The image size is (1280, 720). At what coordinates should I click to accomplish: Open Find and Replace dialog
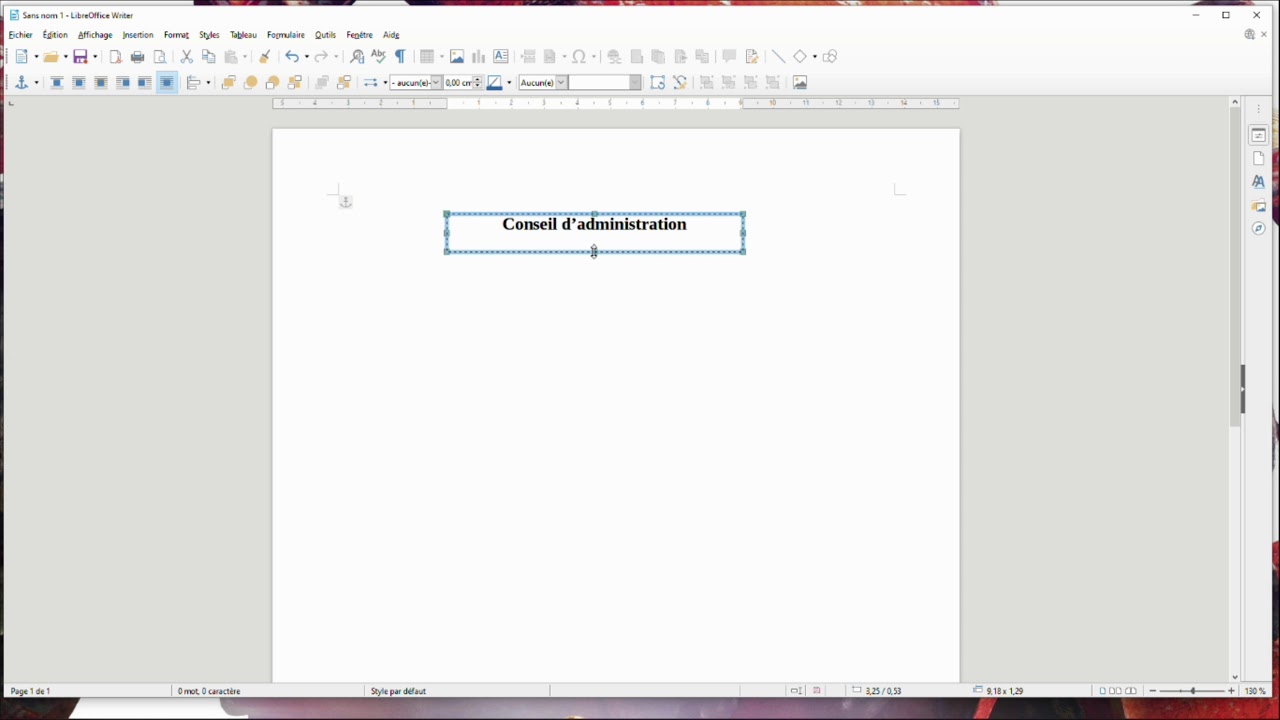tap(357, 57)
